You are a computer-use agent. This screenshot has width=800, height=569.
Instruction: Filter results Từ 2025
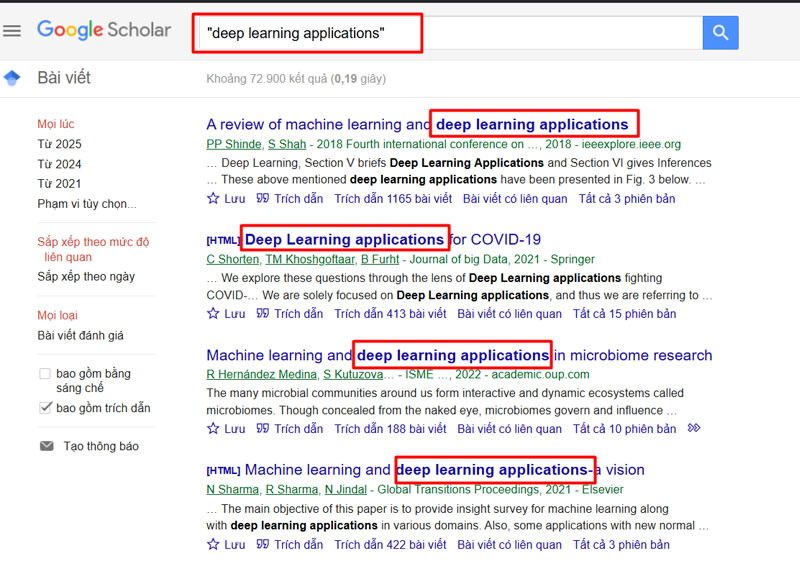[x=59, y=144]
